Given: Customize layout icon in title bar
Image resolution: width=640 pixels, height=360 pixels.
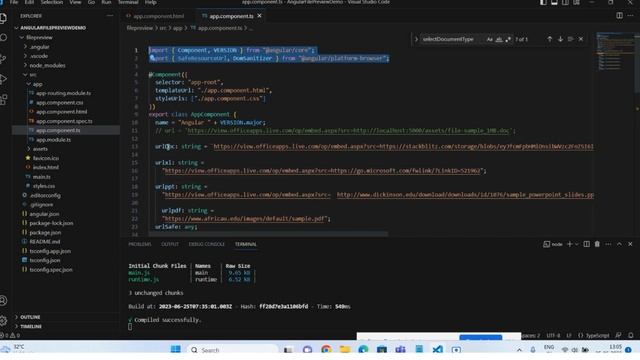Looking at the screenshot, I should click(x=576, y=2).
